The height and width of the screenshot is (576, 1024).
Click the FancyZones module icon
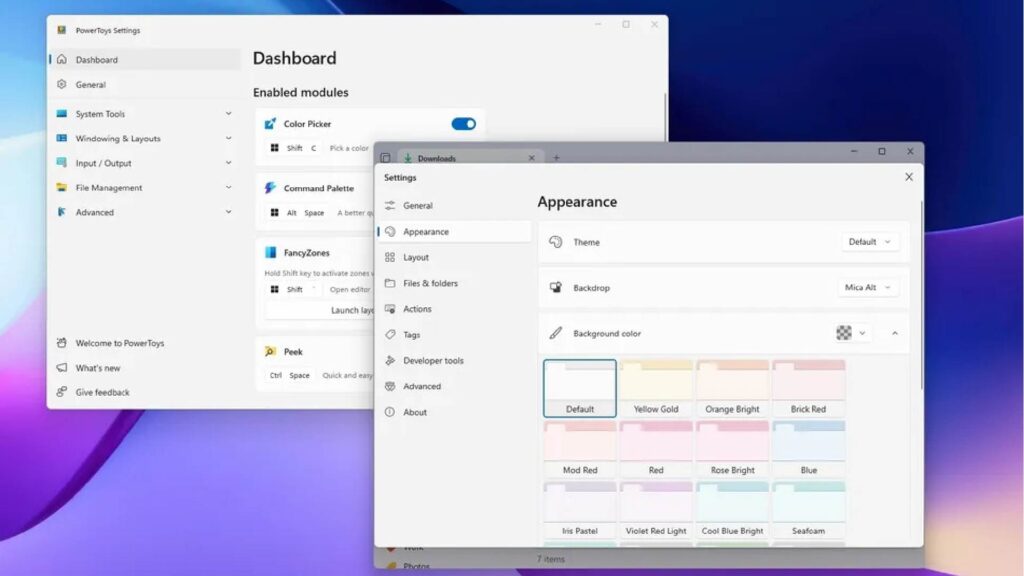(270, 253)
